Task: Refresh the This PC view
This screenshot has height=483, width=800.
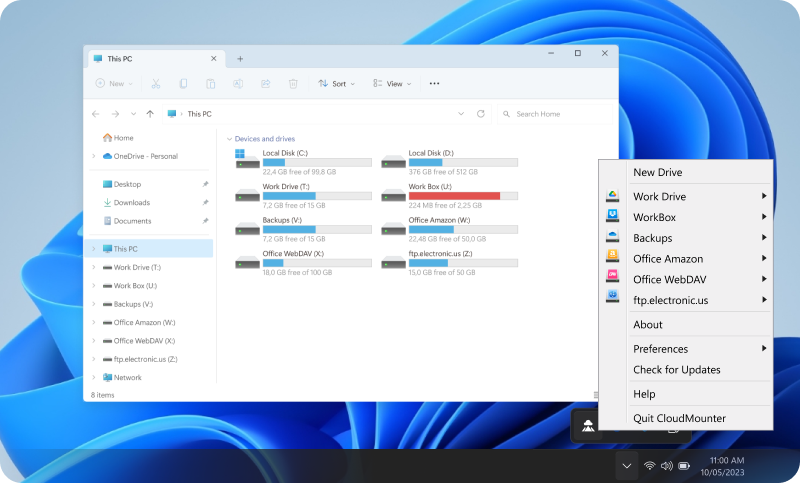Action: pyautogui.click(x=481, y=114)
